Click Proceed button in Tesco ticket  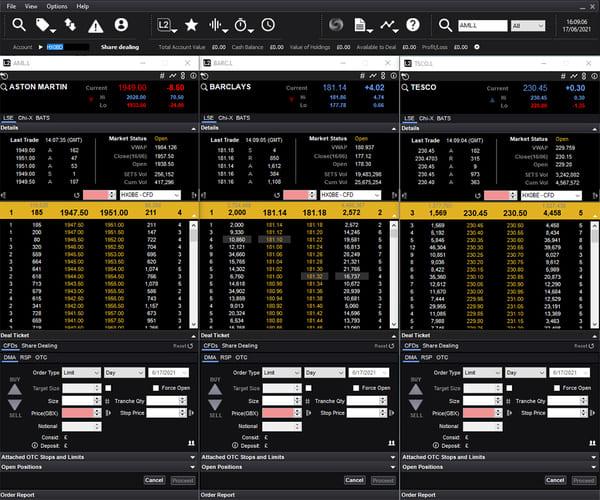point(584,480)
